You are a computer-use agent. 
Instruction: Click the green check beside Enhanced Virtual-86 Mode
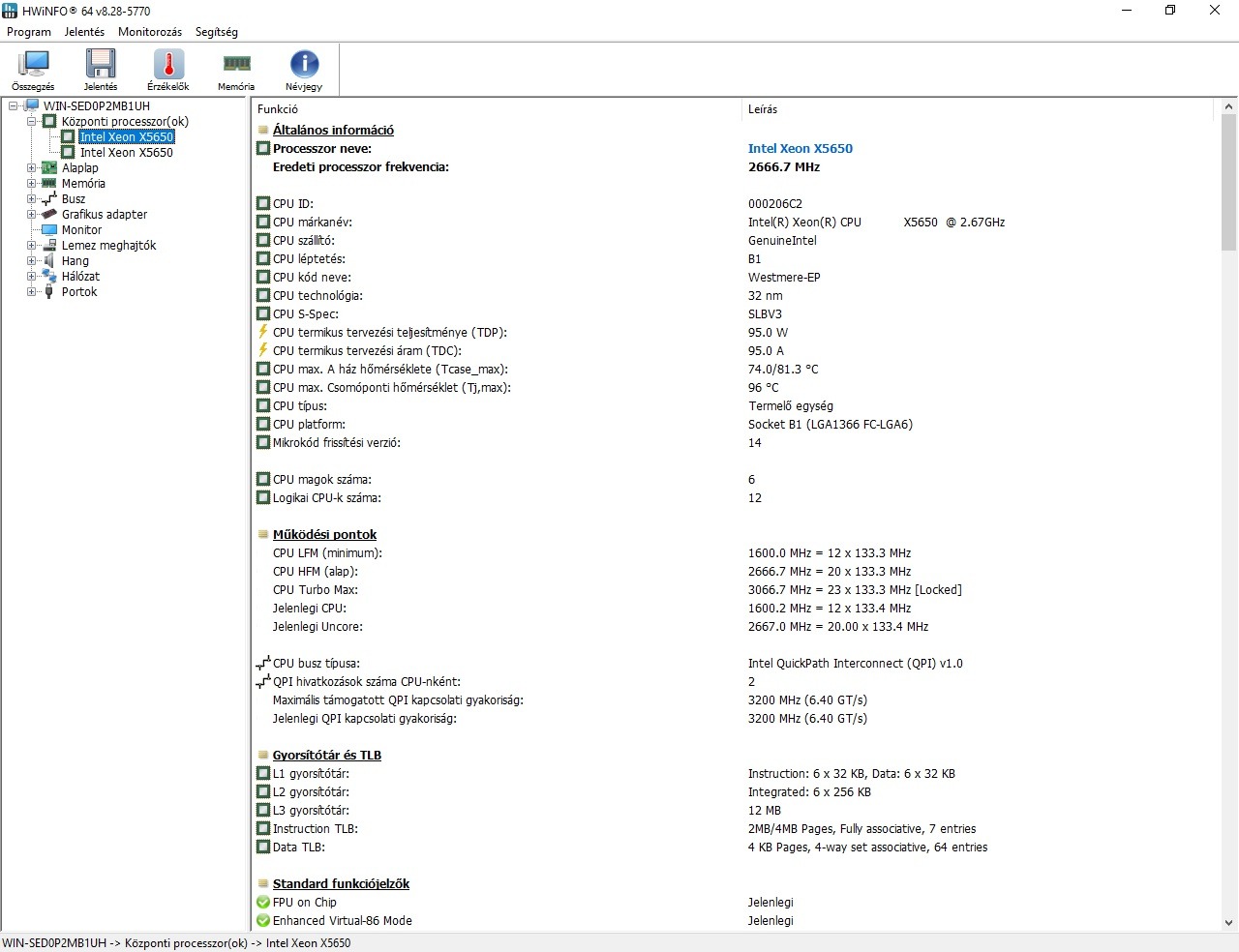click(x=263, y=920)
